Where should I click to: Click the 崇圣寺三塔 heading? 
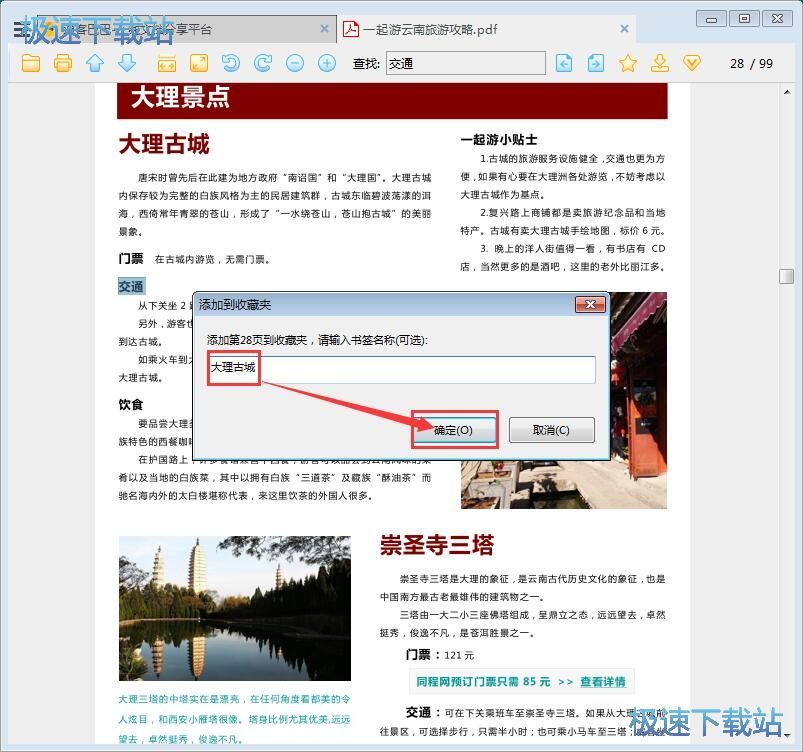[x=437, y=545]
